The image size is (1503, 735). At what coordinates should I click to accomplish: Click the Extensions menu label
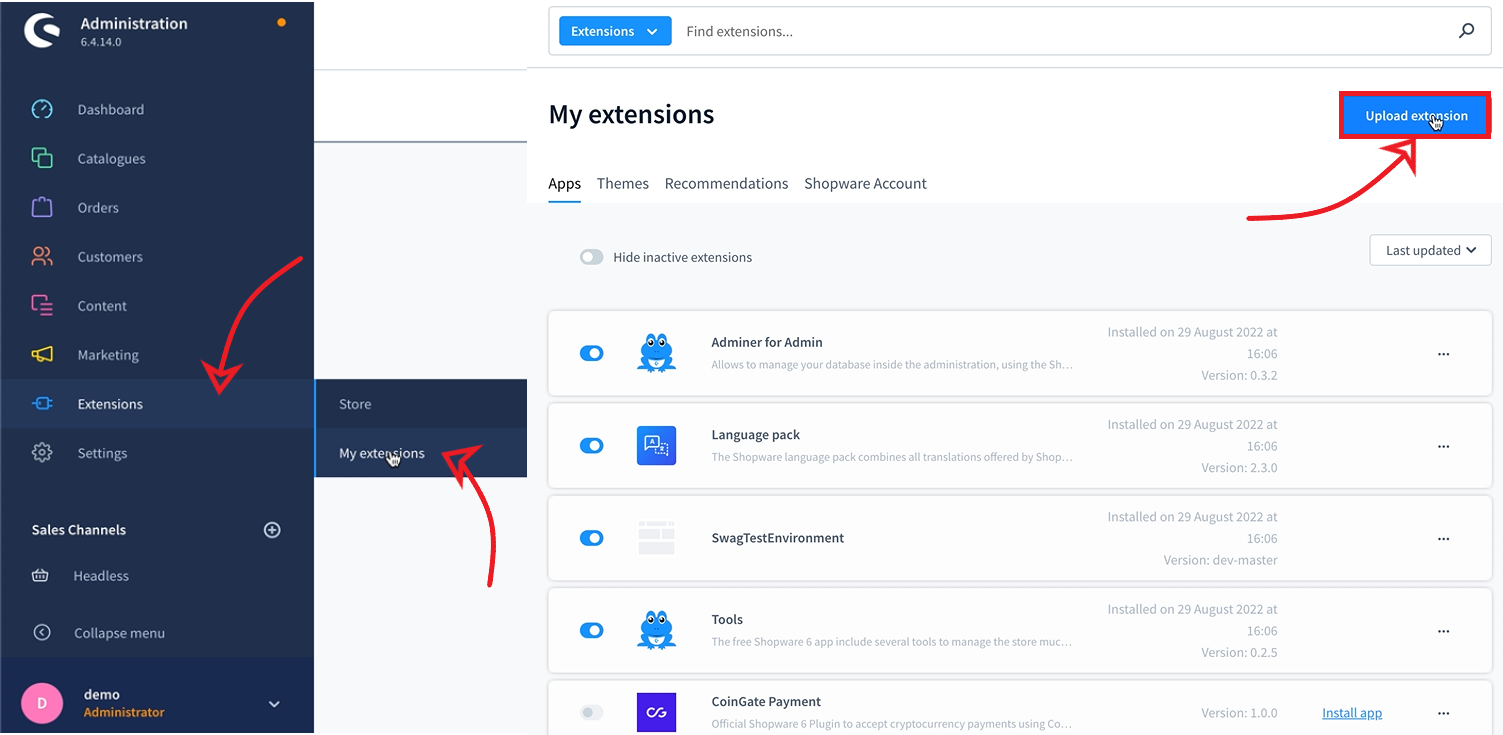[x=110, y=404]
